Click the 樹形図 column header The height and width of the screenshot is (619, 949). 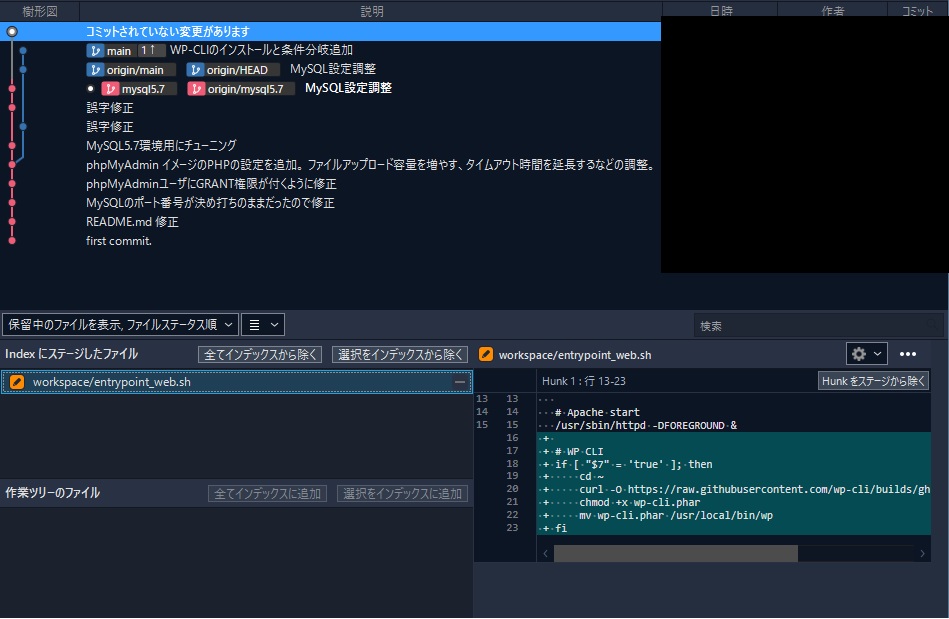[x=40, y=11]
